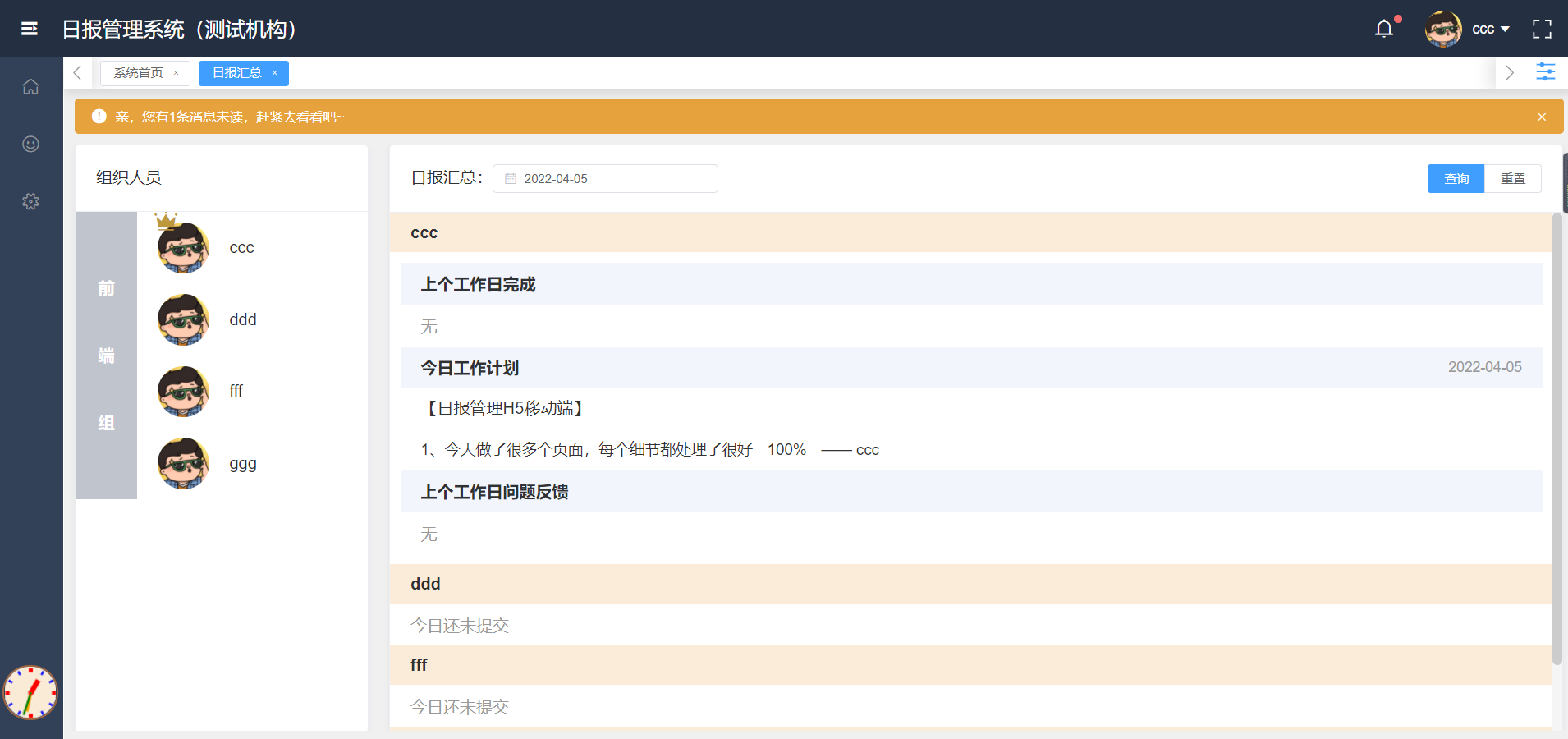
Task: Click the 重置 button
Action: click(x=1513, y=178)
